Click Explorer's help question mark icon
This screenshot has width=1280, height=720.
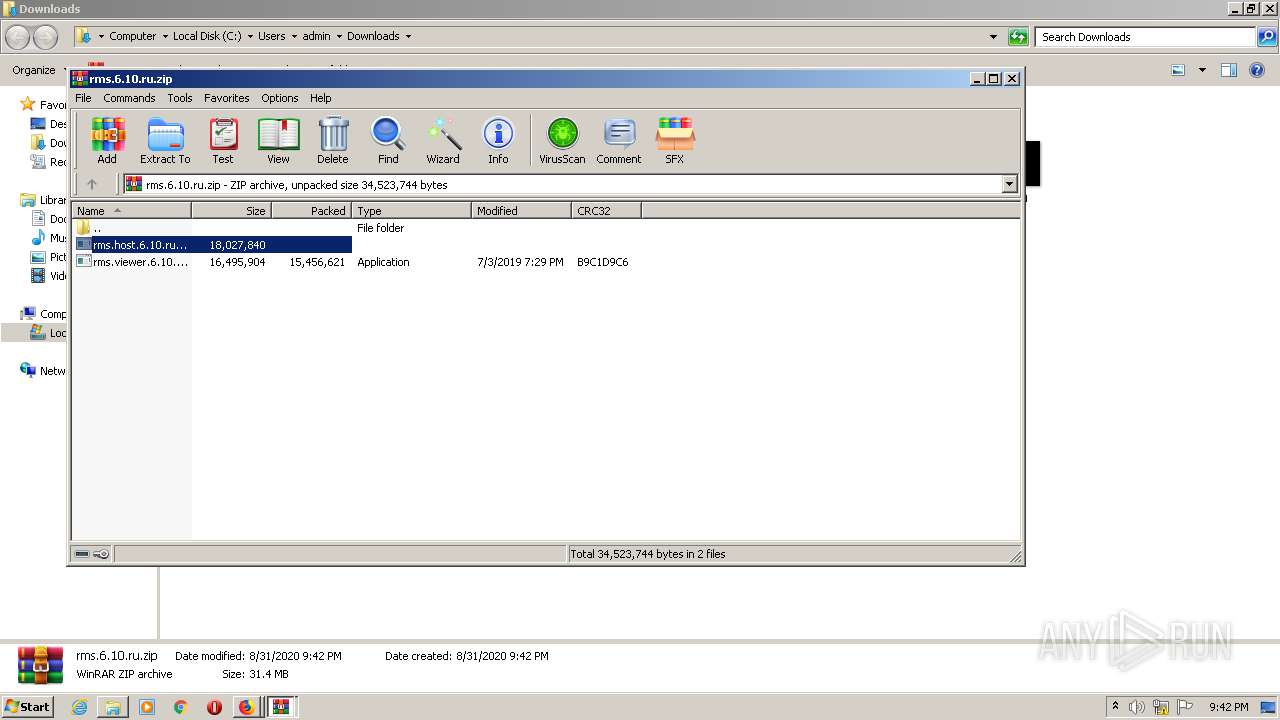1257,70
